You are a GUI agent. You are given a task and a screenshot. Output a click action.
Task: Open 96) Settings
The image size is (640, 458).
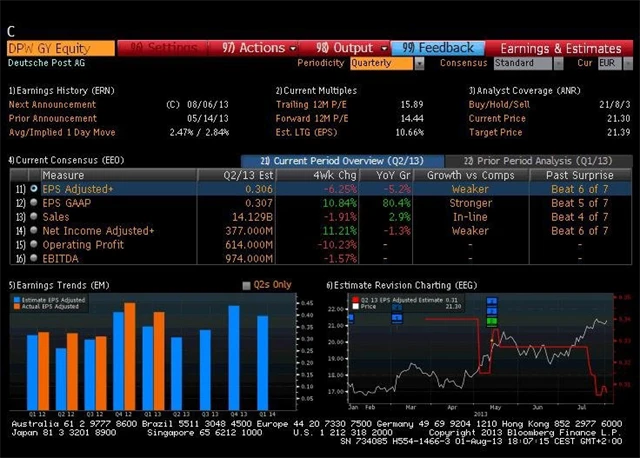pyautogui.click(x=163, y=48)
